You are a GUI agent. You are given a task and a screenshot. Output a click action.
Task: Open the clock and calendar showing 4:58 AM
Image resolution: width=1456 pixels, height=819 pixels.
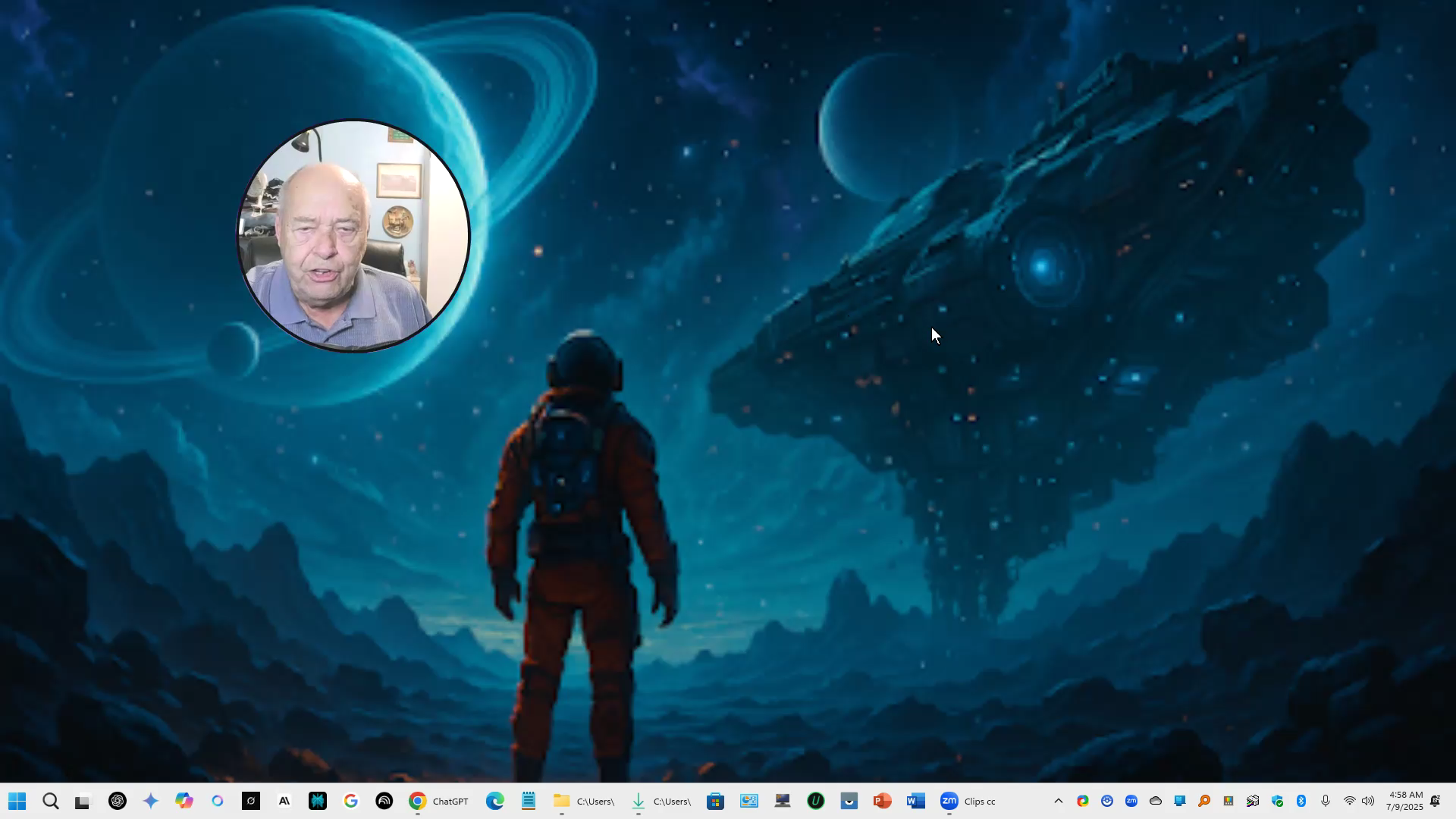click(x=1404, y=801)
